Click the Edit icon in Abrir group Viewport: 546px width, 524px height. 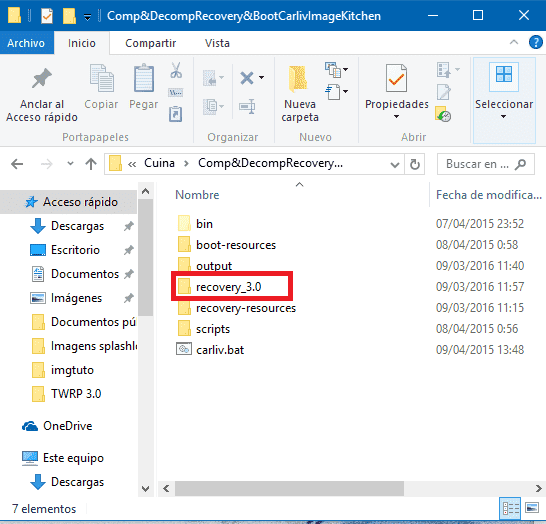444,92
